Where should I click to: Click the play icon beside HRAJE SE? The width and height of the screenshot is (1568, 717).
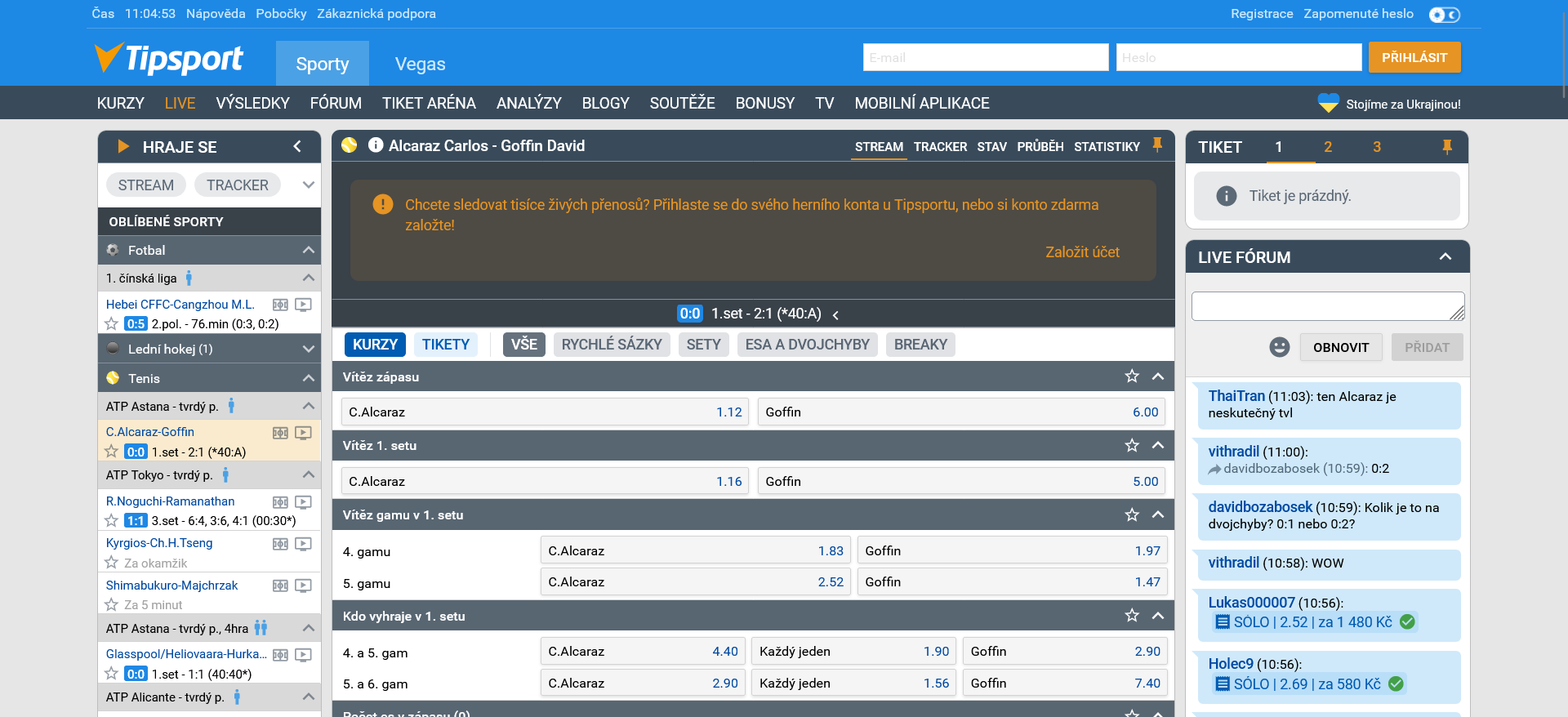(x=123, y=146)
